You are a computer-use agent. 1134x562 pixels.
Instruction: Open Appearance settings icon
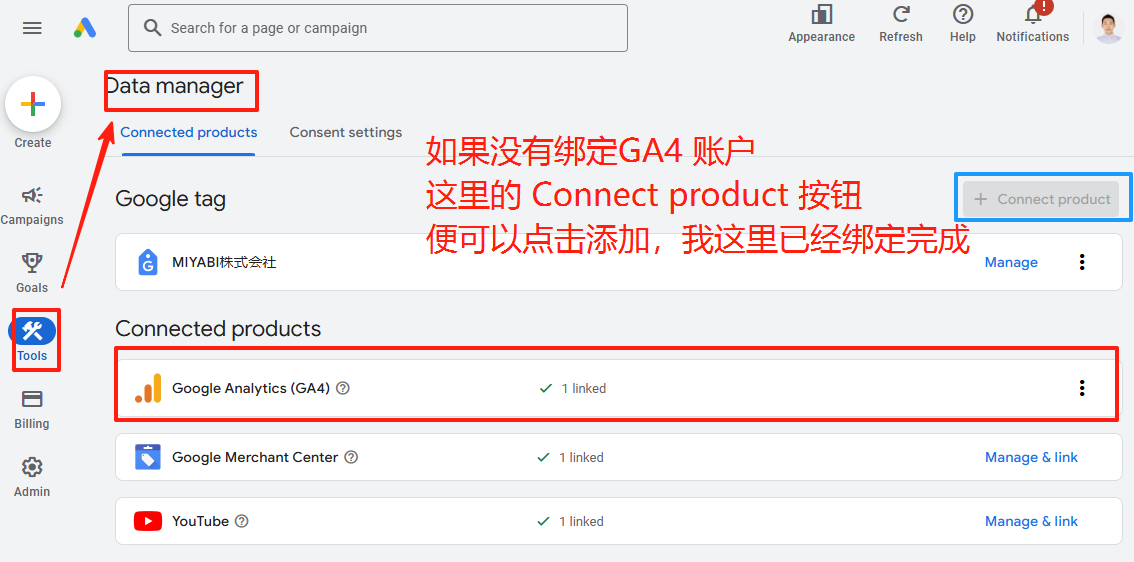coord(821,16)
